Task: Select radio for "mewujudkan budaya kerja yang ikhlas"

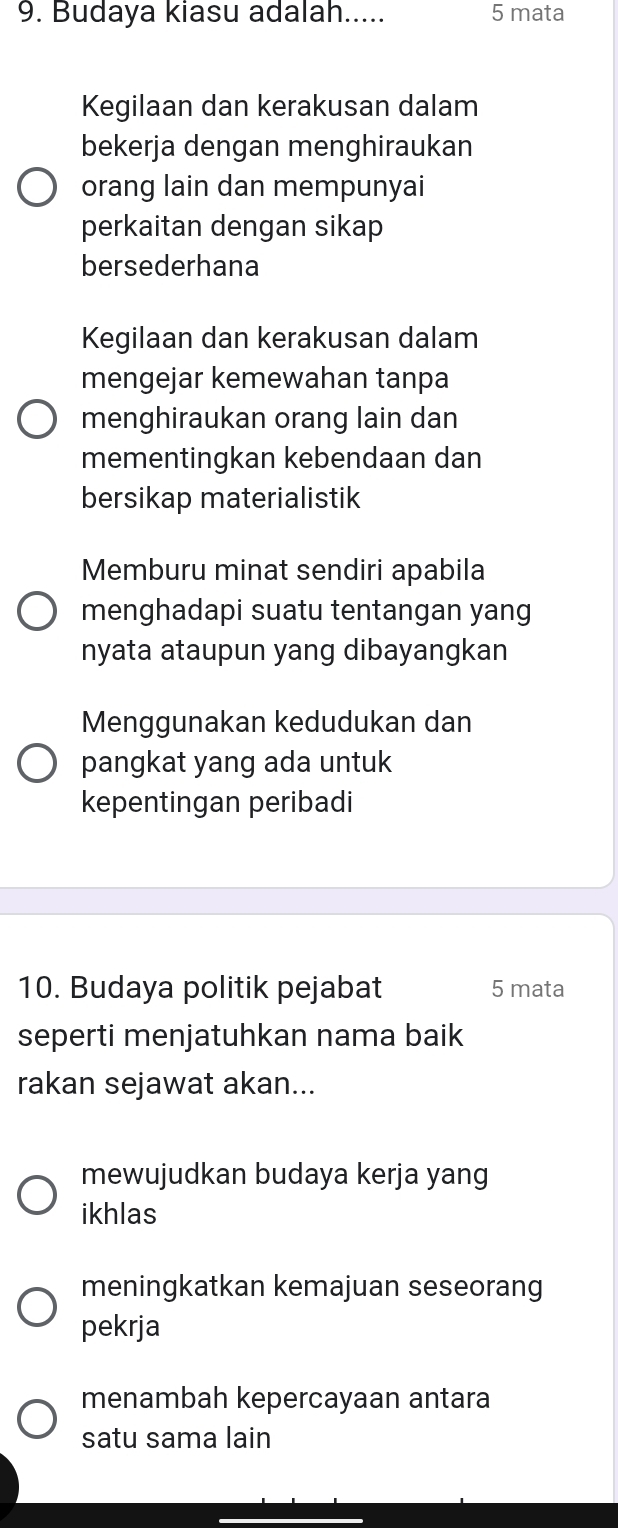Action: click(38, 1195)
